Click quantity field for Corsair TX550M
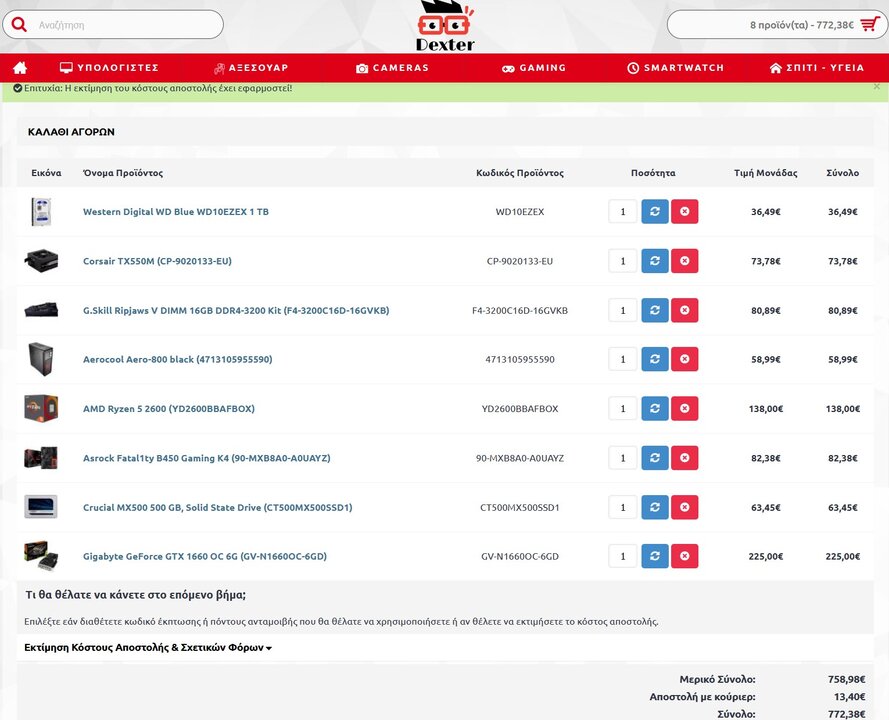 click(x=623, y=261)
